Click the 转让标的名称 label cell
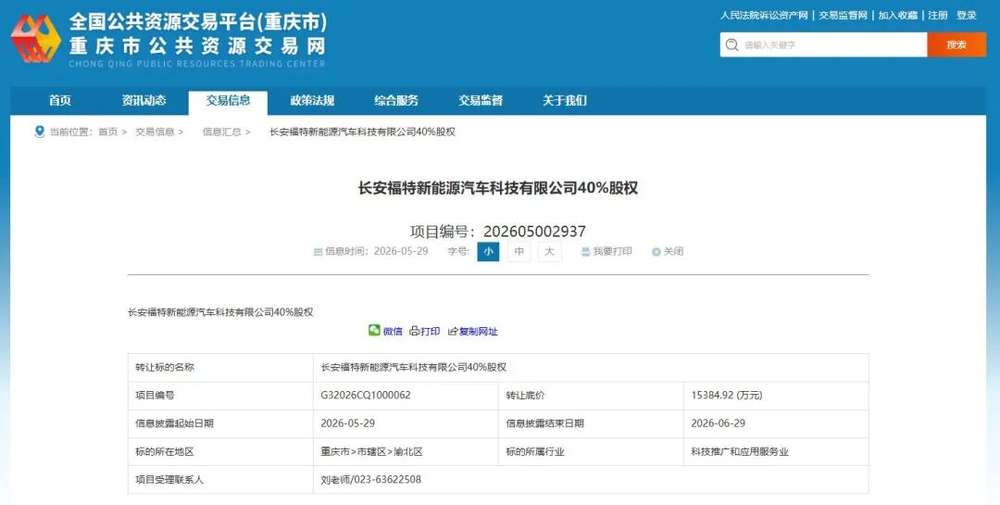Screen dimensions: 1000x505 click(221, 368)
